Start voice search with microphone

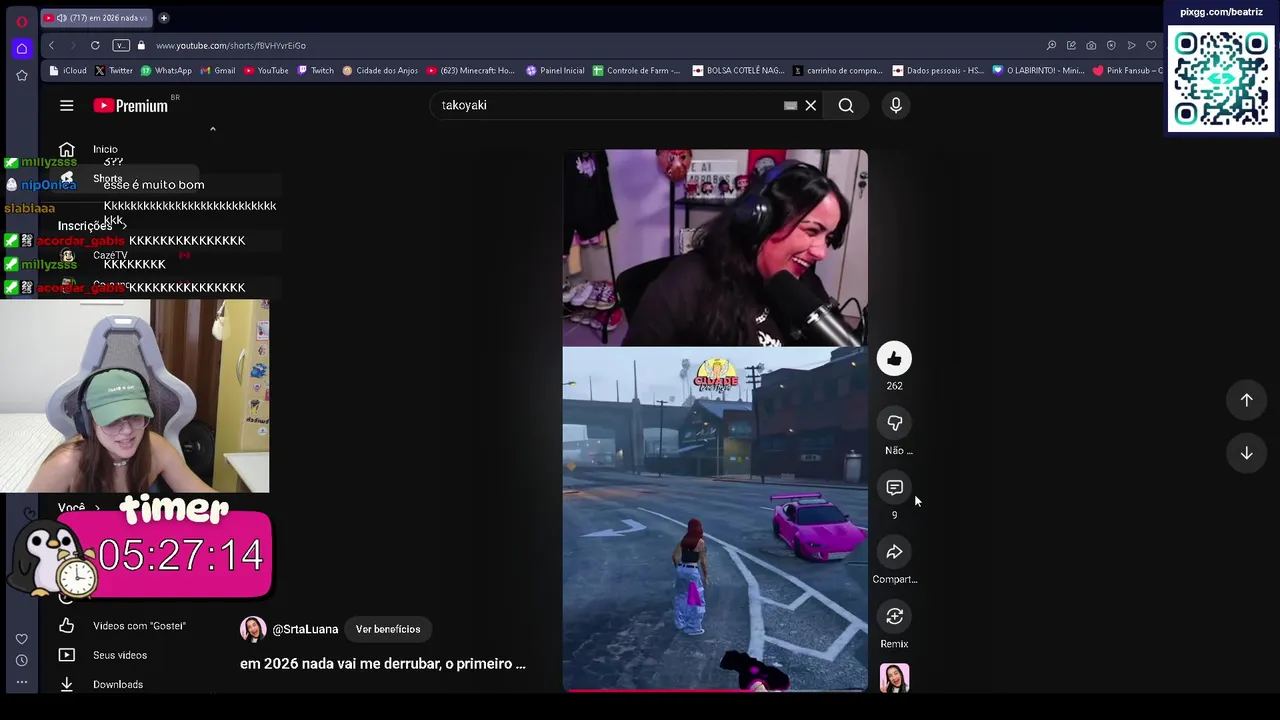click(896, 105)
